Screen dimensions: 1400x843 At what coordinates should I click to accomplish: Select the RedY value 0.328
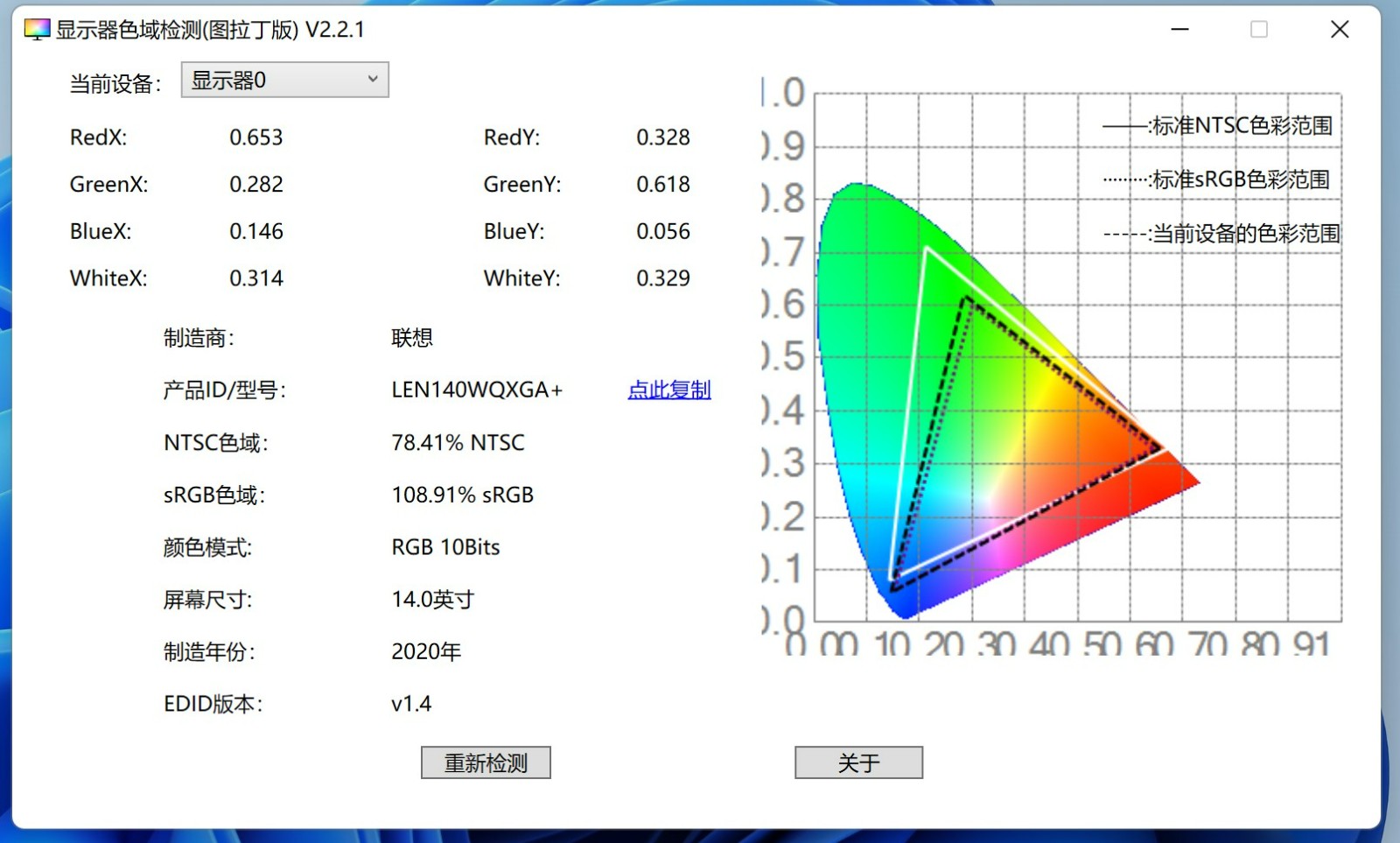[x=663, y=137]
